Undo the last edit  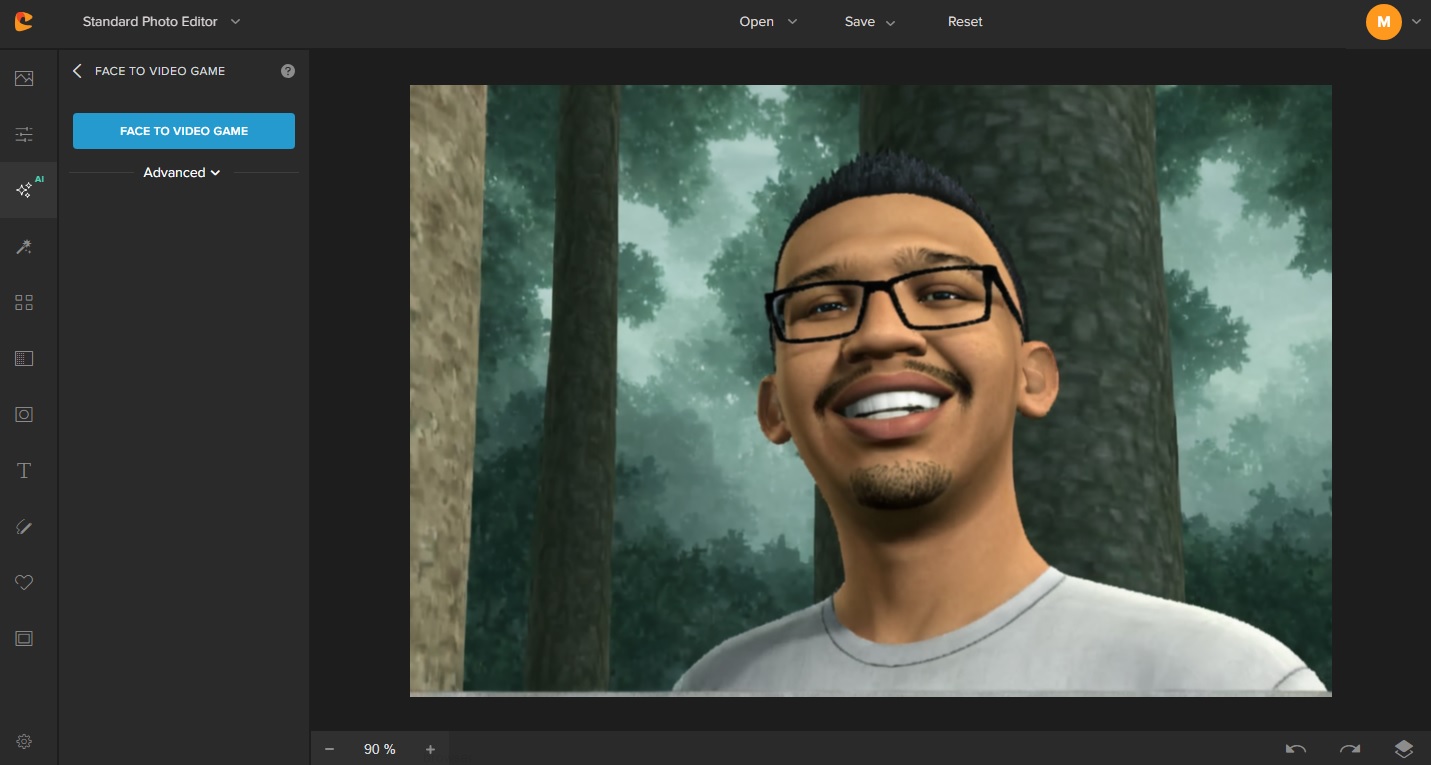tap(1295, 749)
